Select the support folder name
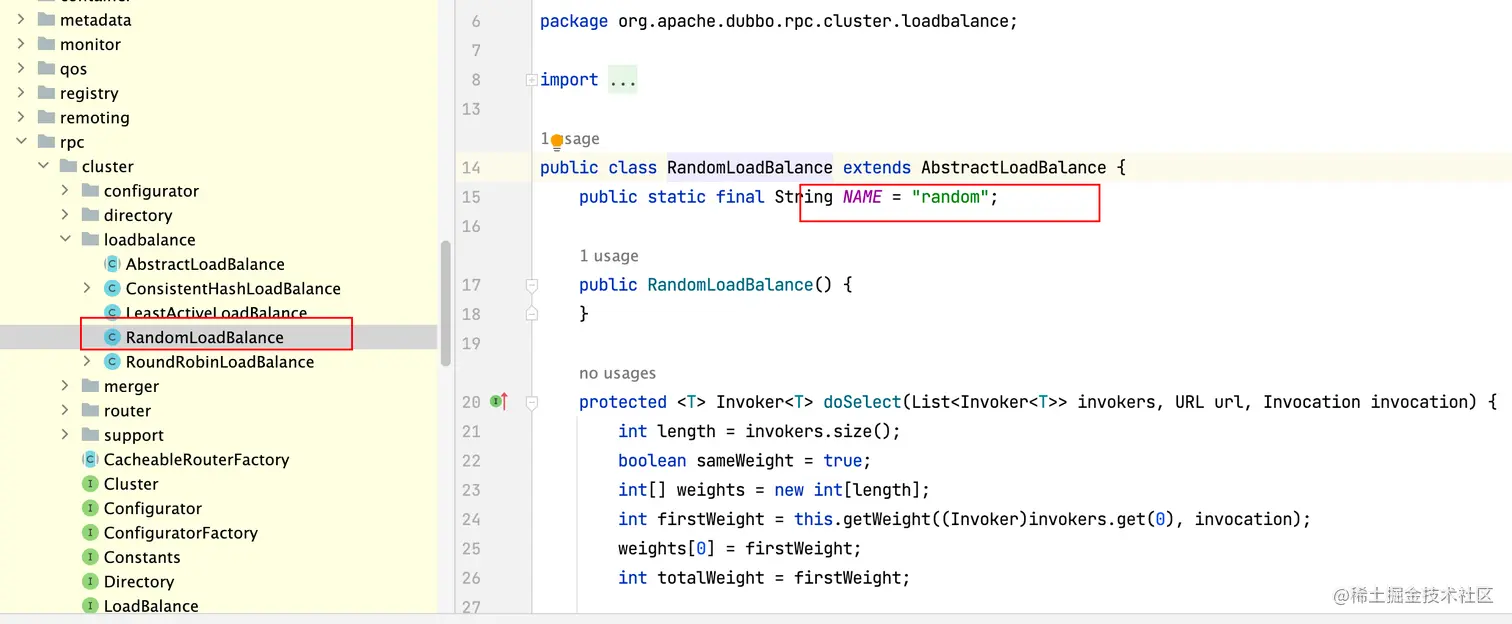This screenshot has width=1512, height=624. pos(133,435)
